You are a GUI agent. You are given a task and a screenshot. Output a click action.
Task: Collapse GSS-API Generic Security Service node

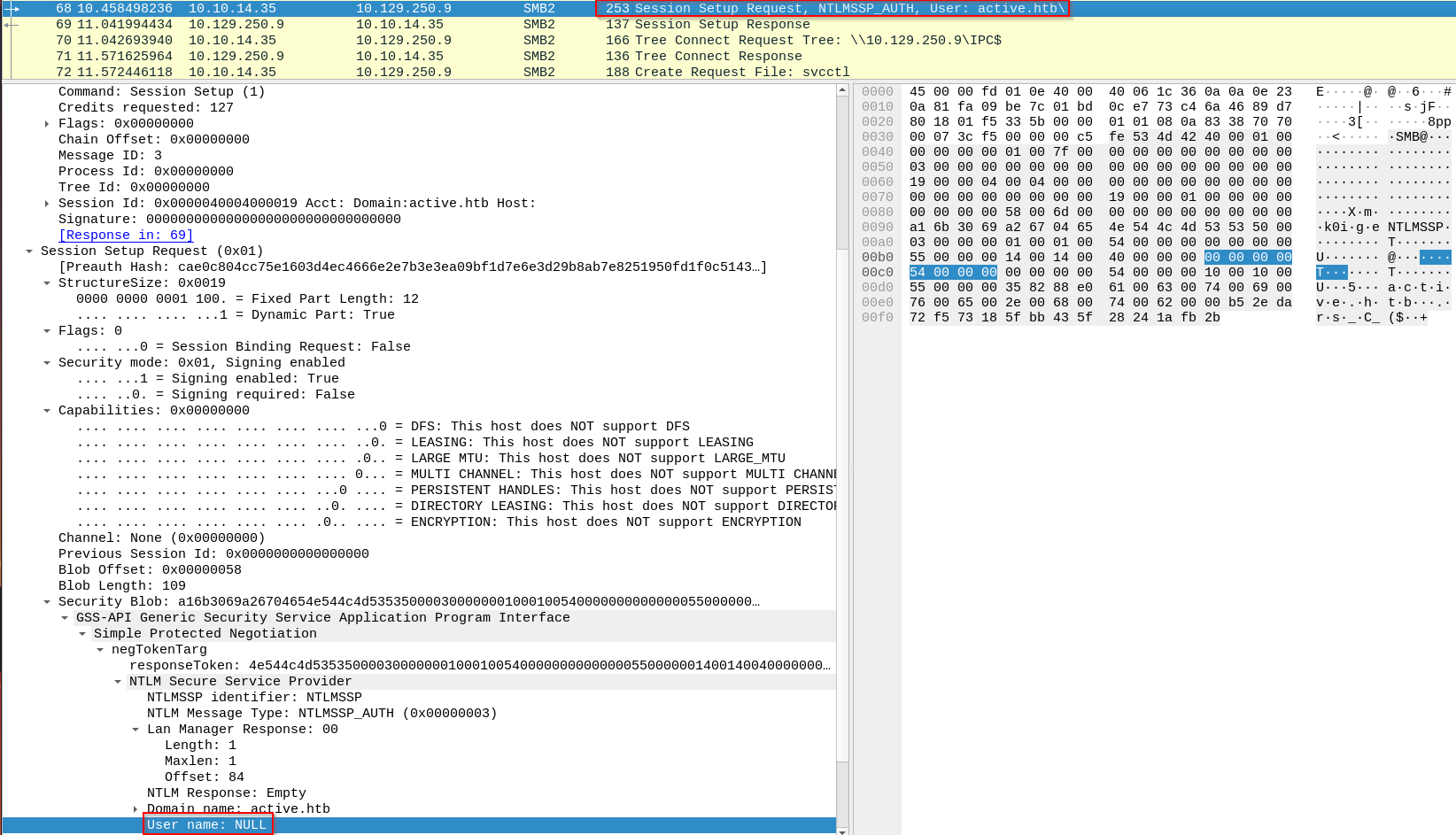65,618
